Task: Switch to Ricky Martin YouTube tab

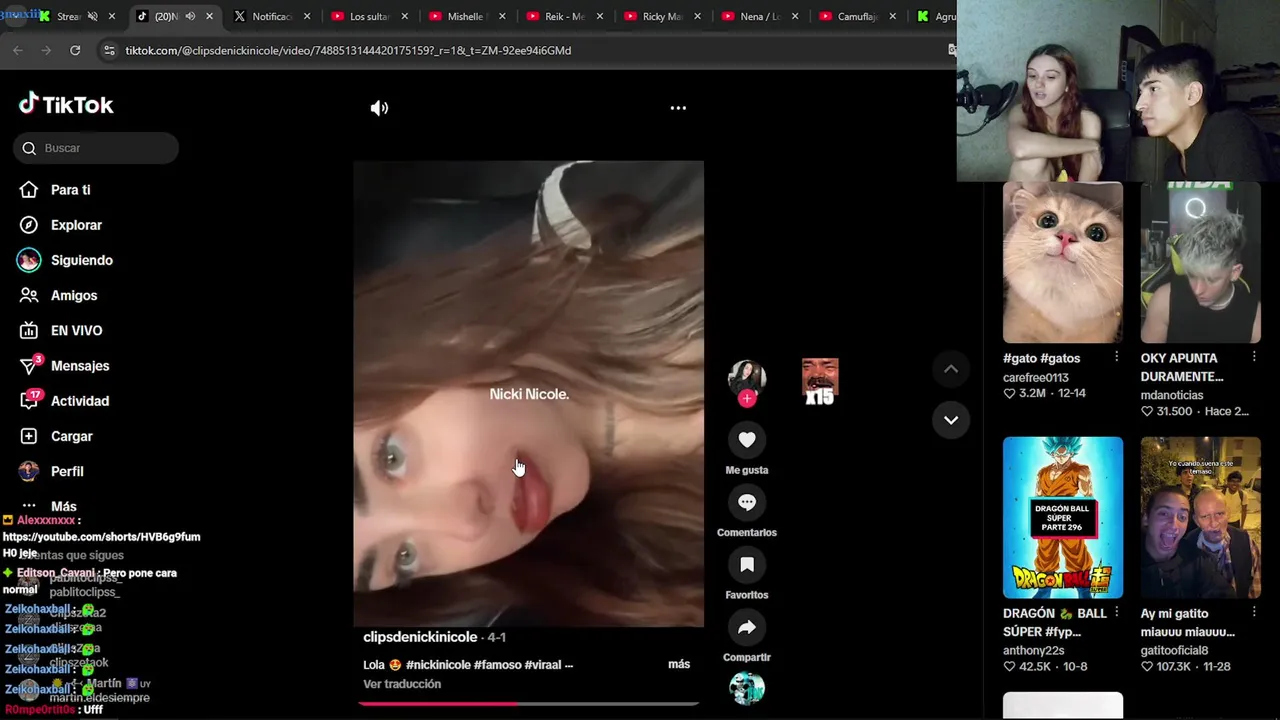Action: point(662,16)
